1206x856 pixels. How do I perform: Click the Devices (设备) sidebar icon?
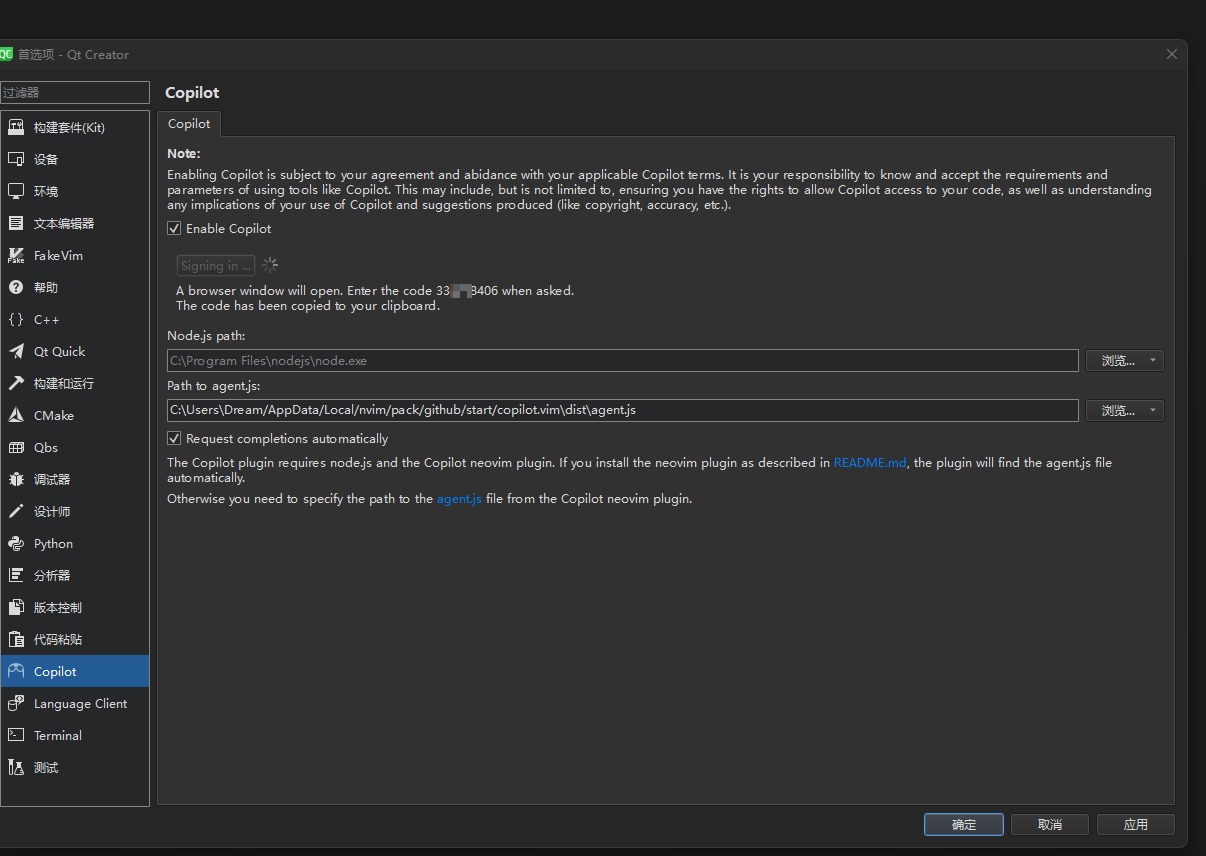(16, 159)
